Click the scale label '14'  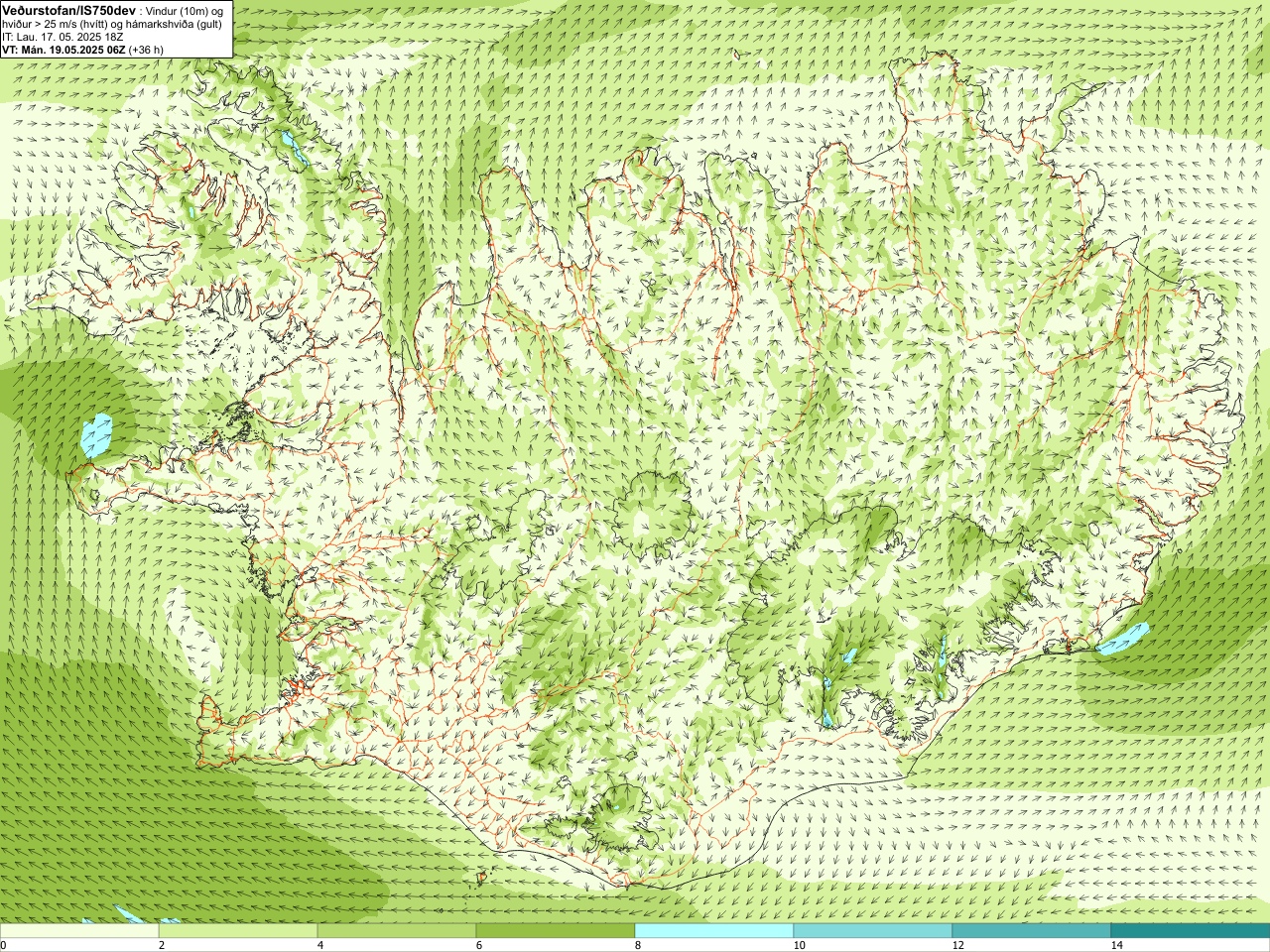pyautogui.click(x=1116, y=945)
